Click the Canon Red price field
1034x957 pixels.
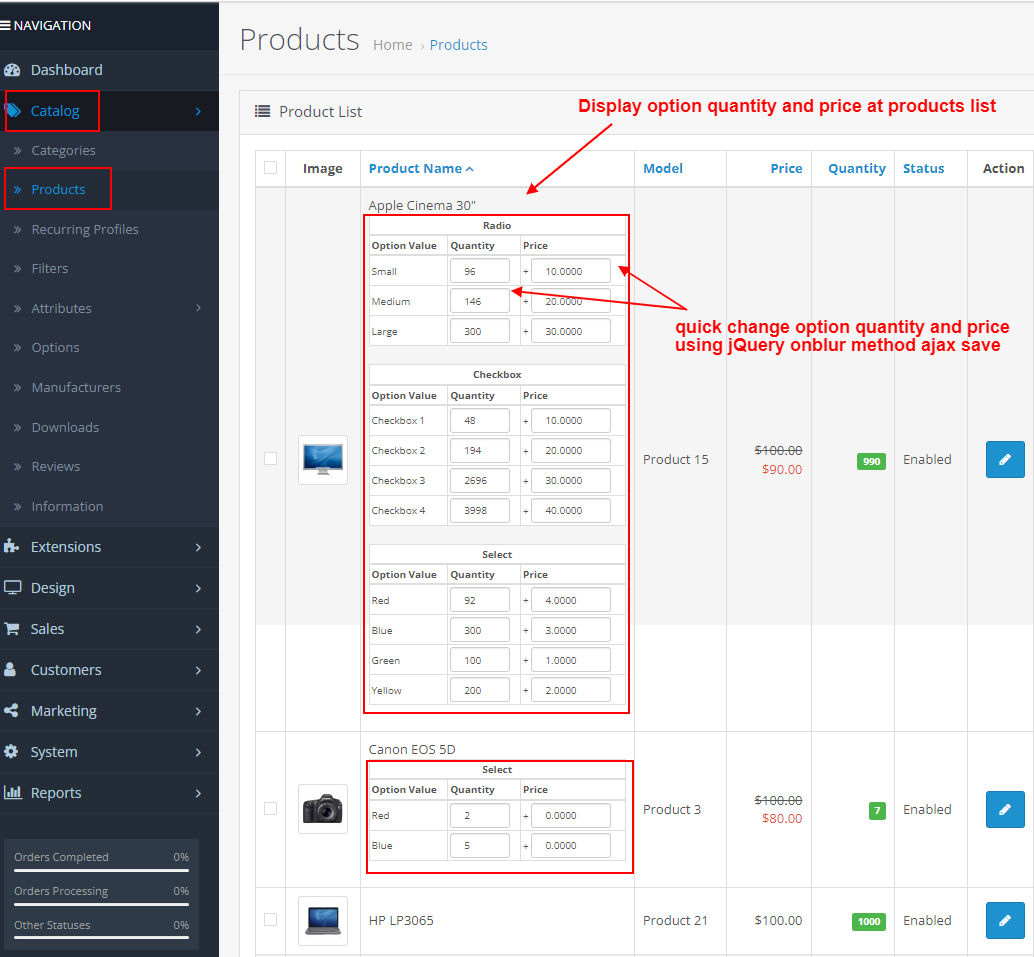click(x=570, y=815)
